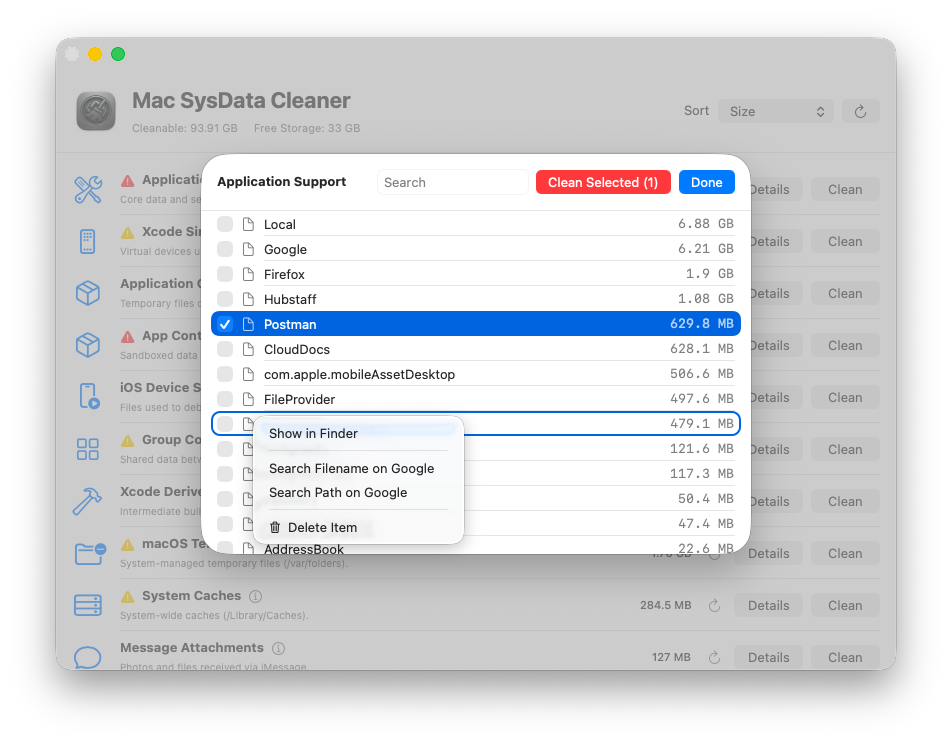Click the red warning icon beside App Containers

[x=128, y=336]
